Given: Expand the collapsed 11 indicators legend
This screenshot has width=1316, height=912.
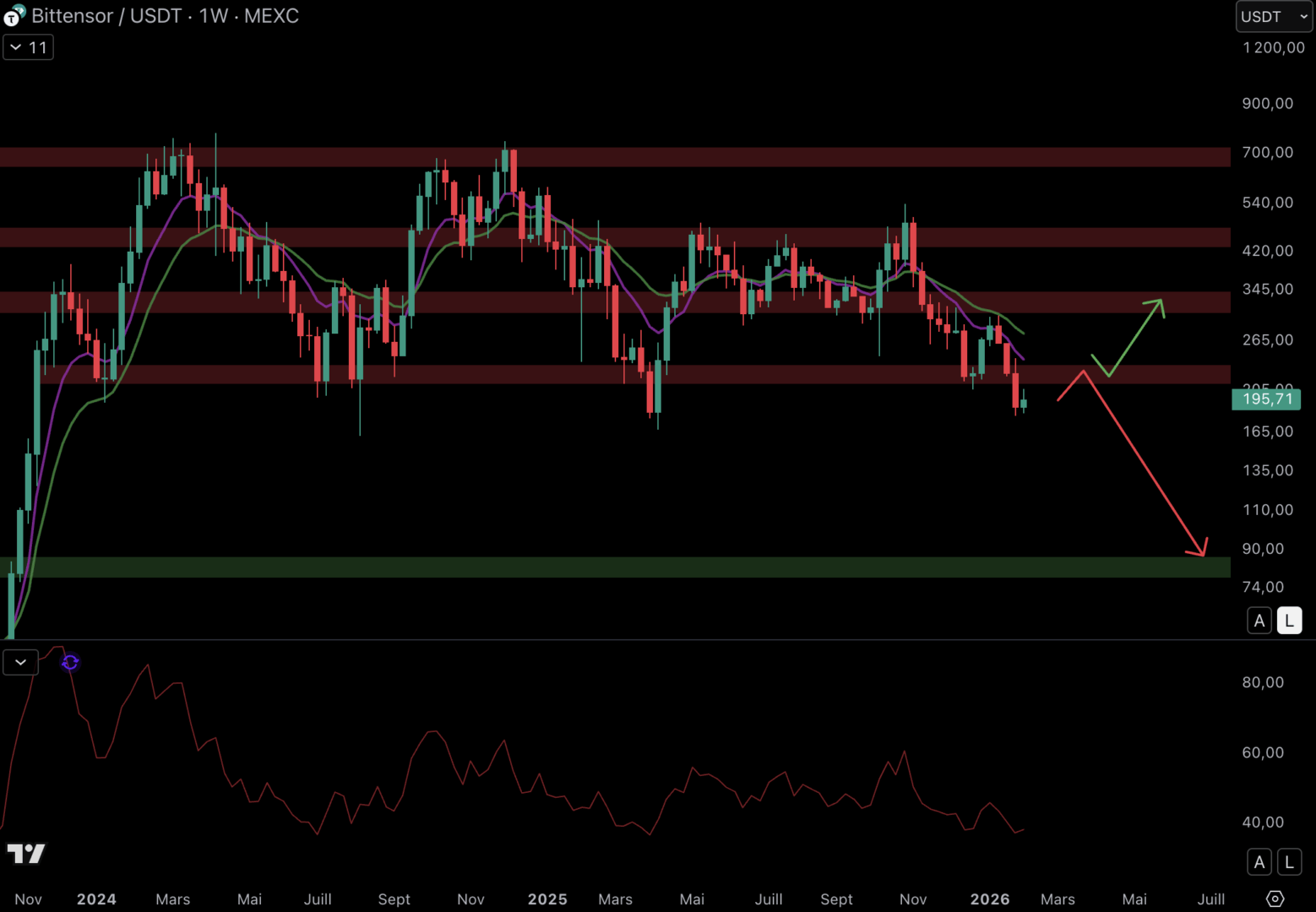Looking at the screenshot, I should [29, 47].
